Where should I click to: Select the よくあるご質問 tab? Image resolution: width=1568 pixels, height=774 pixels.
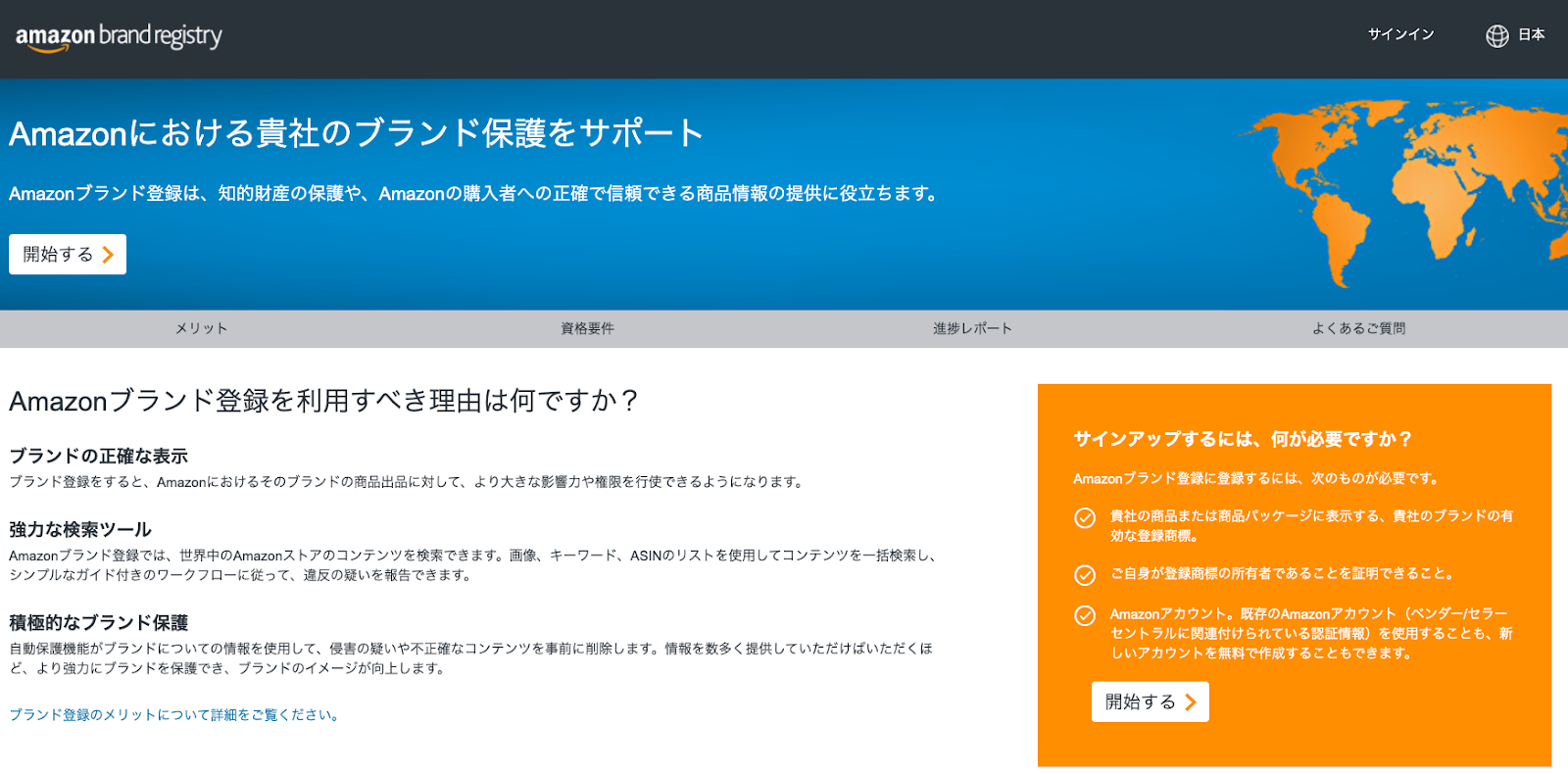[x=1358, y=328]
